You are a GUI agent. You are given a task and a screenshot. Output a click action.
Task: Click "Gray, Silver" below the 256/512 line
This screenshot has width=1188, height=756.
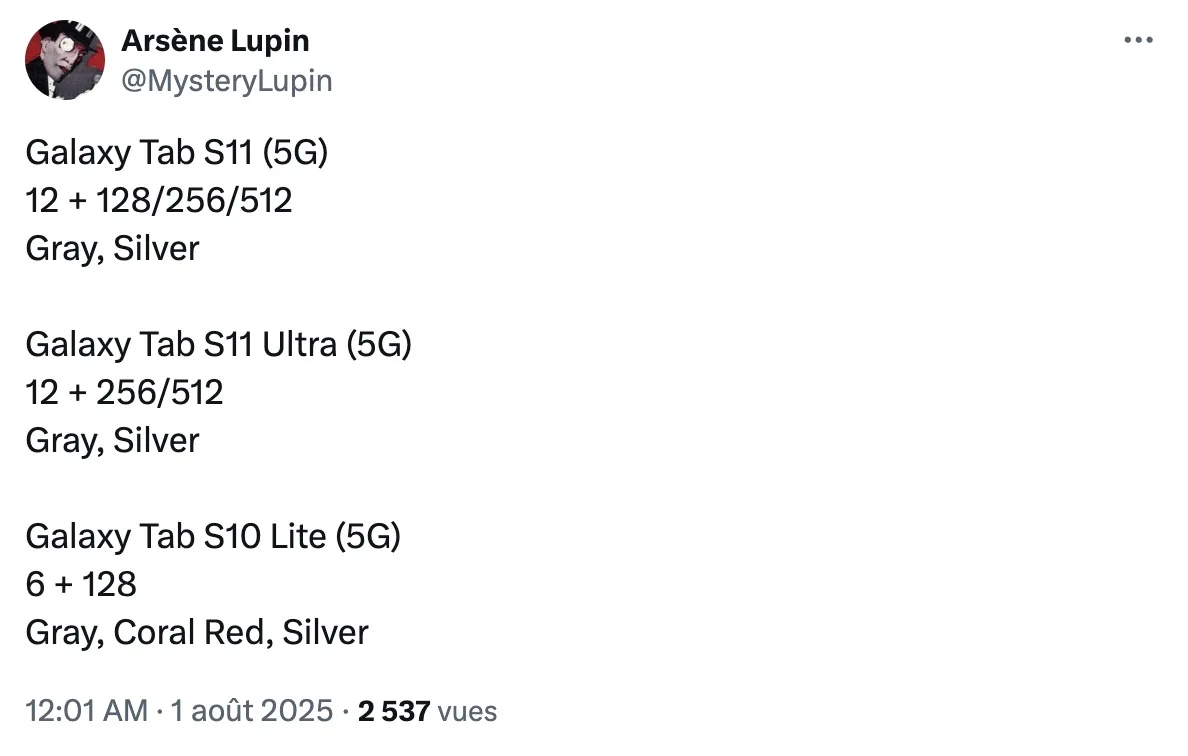tap(112, 440)
